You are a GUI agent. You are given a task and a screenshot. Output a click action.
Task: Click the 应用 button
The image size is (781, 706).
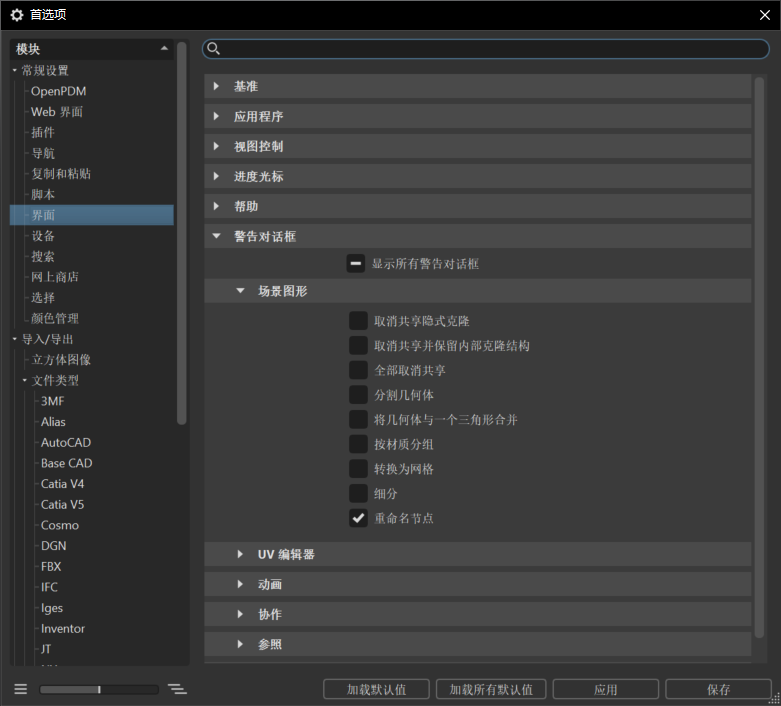click(x=605, y=689)
